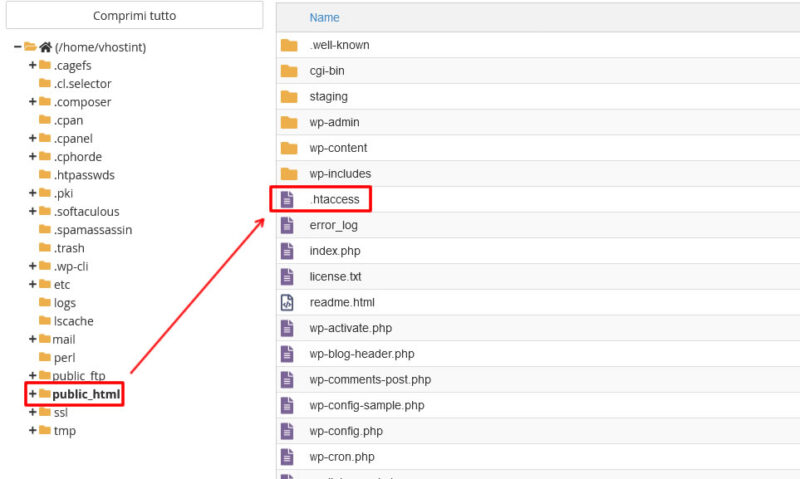The width and height of the screenshot is (800, 479).
Task: Select the wp-content folder name
Action: coord(338,148)
